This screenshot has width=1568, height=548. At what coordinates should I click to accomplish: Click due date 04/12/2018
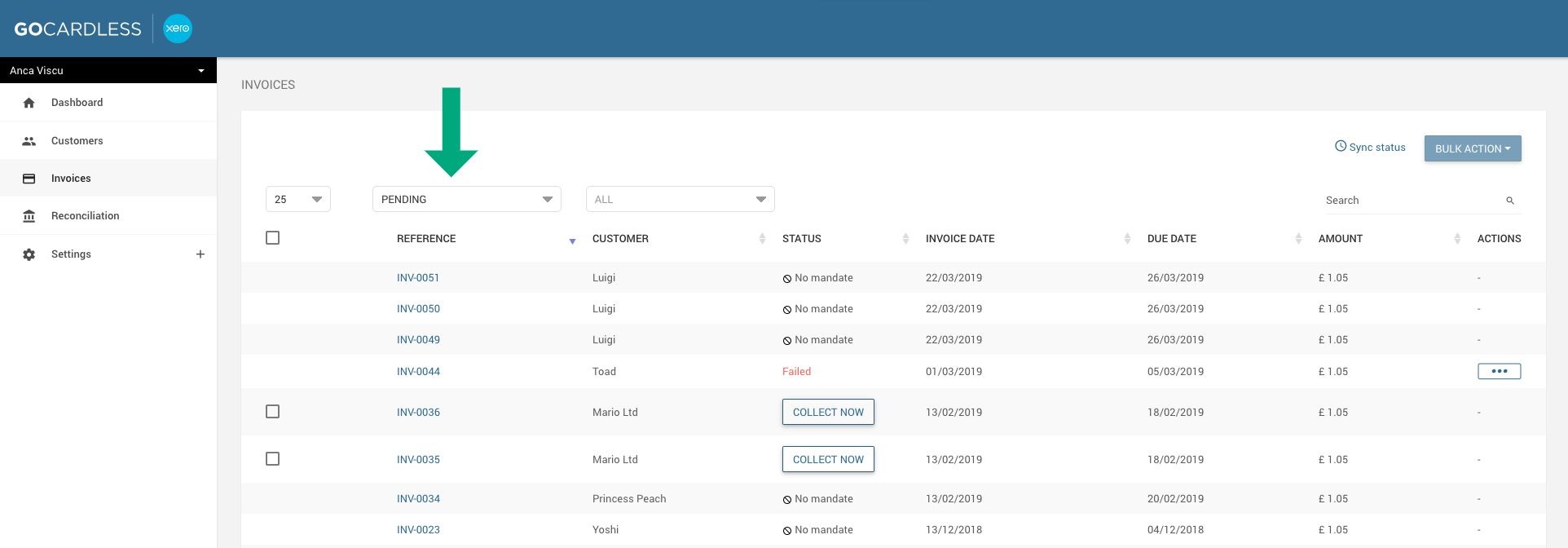tap(1175, 530)
